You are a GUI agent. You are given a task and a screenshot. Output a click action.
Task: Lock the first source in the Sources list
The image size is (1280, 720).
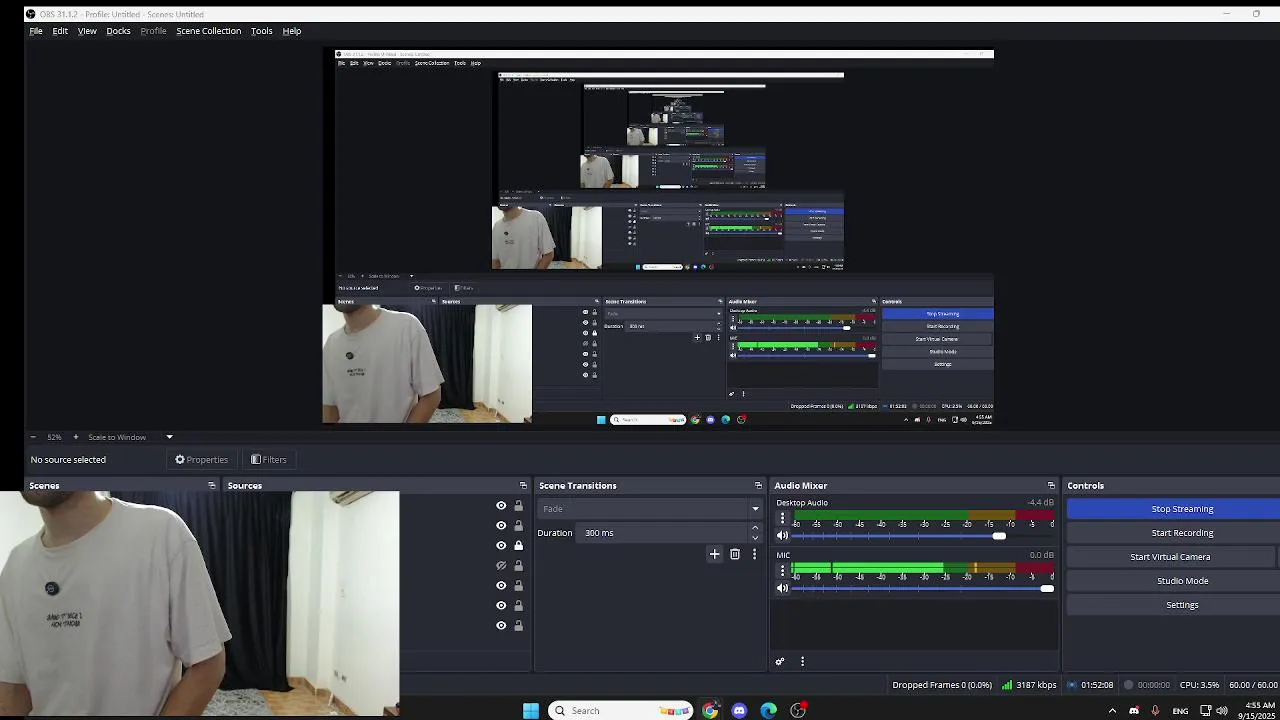click(x=518, y=505)
